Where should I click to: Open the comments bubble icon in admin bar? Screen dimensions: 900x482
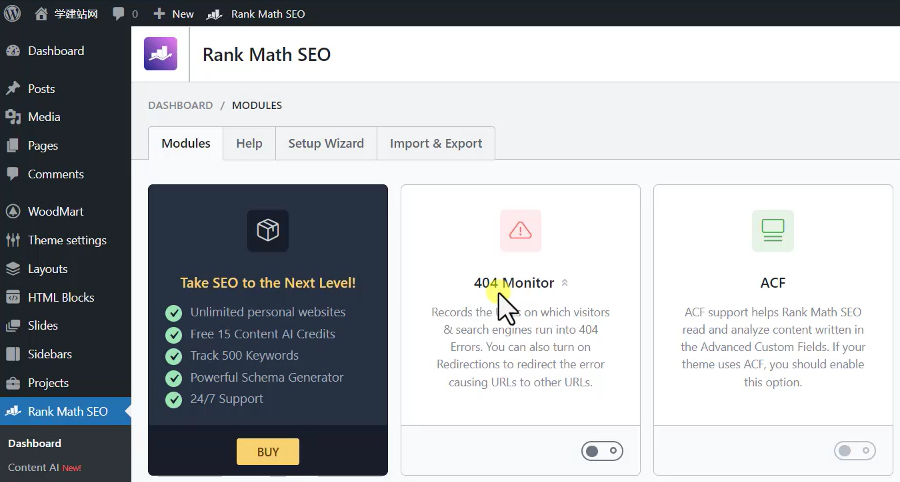tap(119, 14)
